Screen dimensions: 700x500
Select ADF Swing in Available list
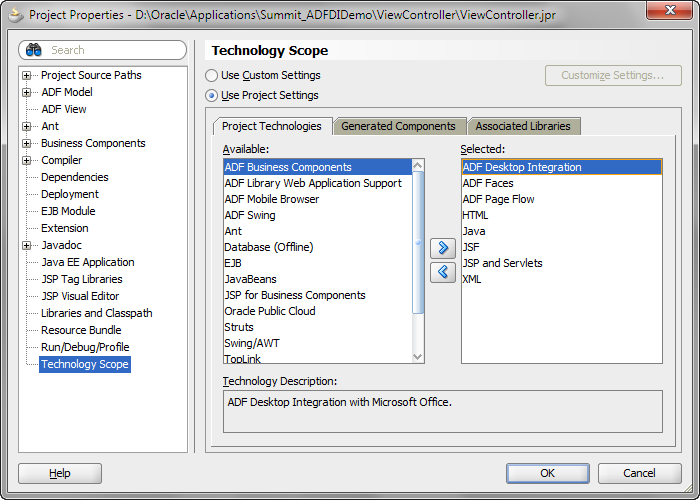click(x=317, y=215)
